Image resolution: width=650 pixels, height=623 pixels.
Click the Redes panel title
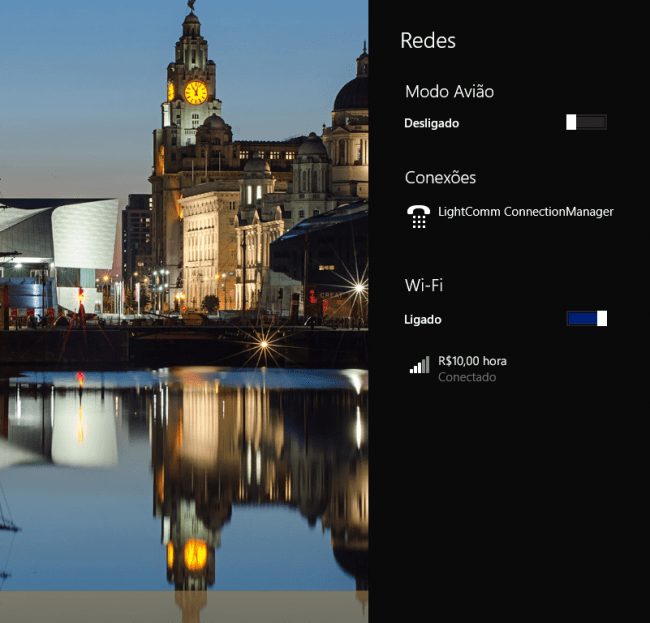428,41
